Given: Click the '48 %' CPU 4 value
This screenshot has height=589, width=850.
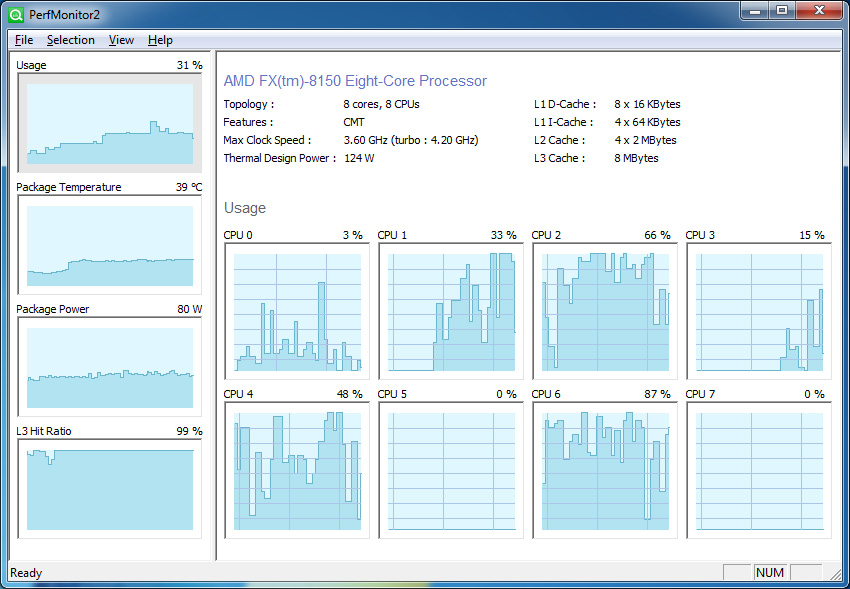Looking at the screenshot, I should [350, 394].
